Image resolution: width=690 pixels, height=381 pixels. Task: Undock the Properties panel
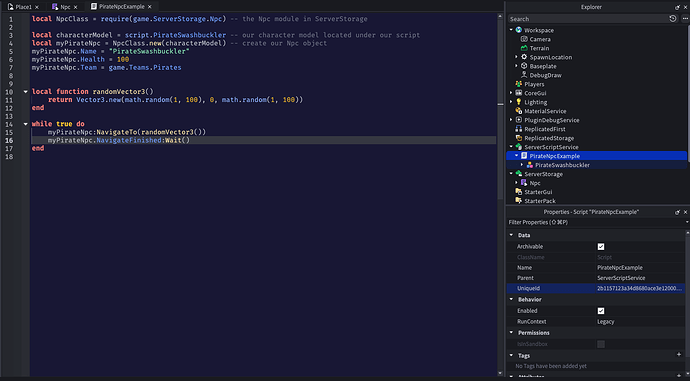click(x=677, y=212)
